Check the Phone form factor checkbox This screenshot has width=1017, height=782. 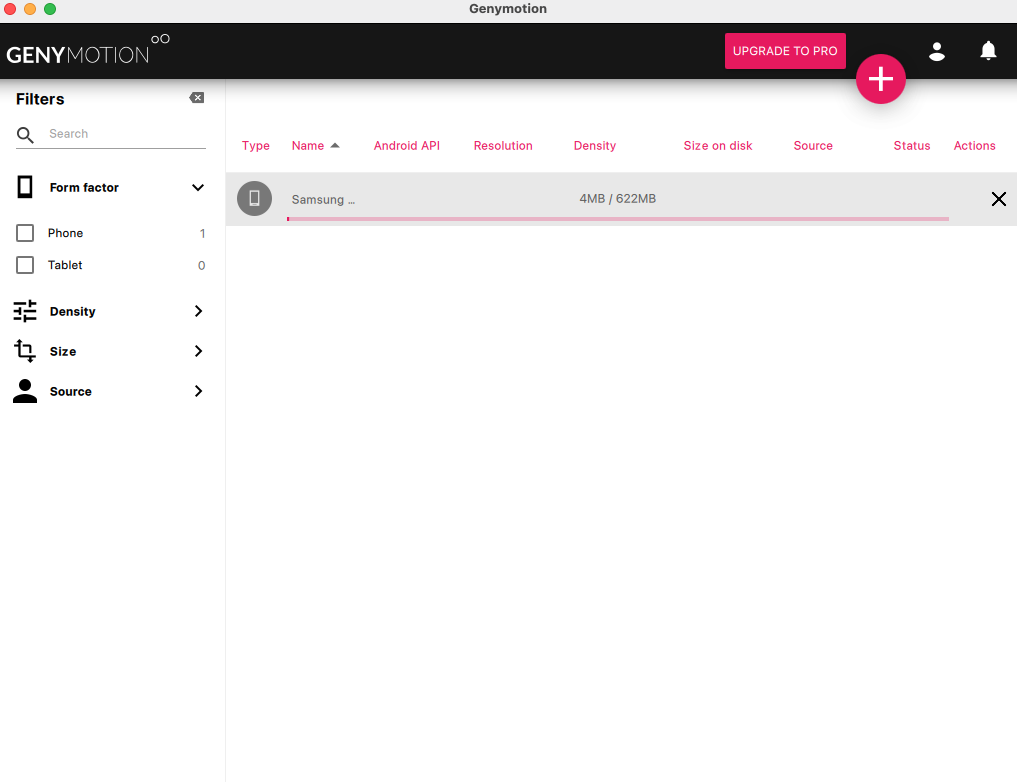25,233
